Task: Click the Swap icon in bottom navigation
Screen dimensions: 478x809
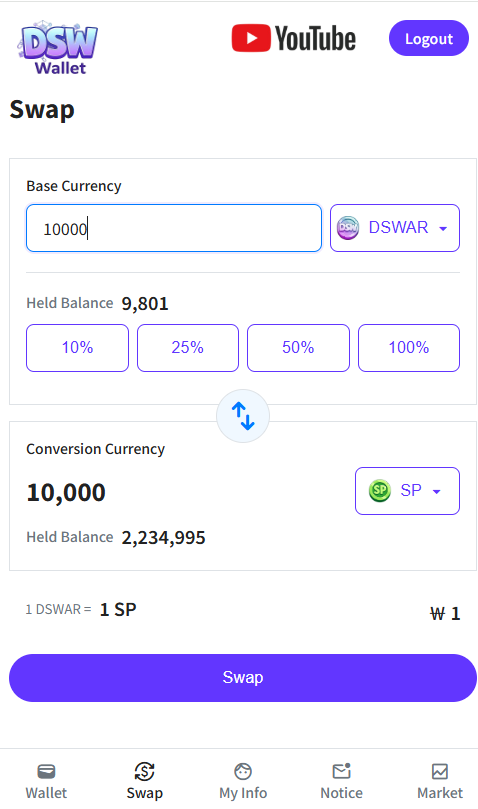Action: (x=145, y=771)
